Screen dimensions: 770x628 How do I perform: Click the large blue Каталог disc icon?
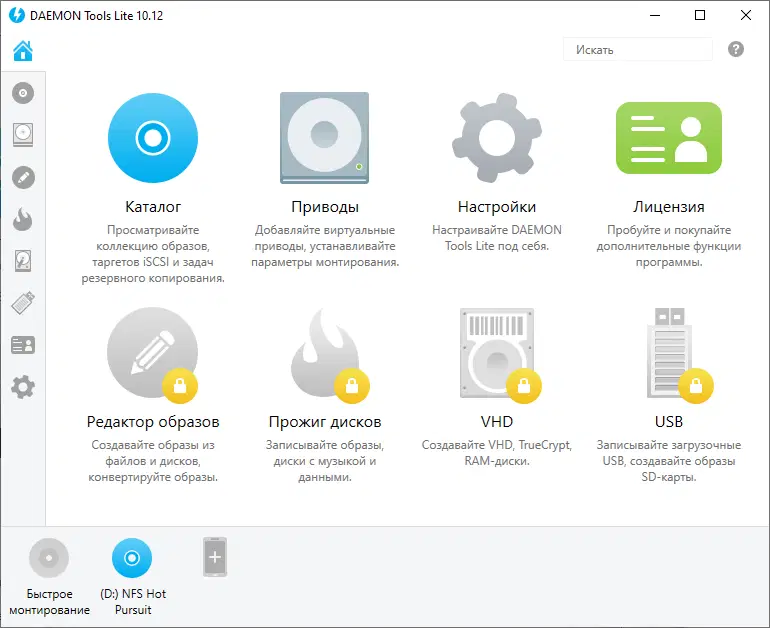tap(153, 138)
